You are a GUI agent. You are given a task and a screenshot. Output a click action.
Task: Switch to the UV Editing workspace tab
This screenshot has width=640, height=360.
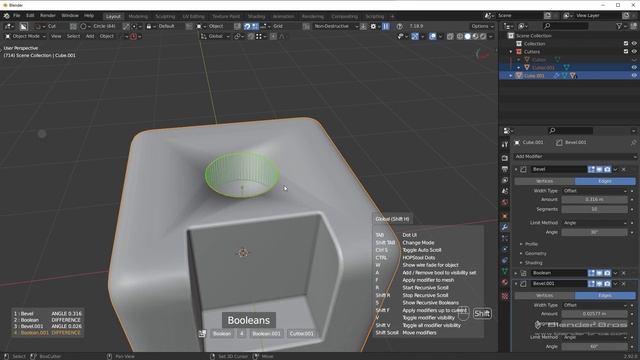193,17
